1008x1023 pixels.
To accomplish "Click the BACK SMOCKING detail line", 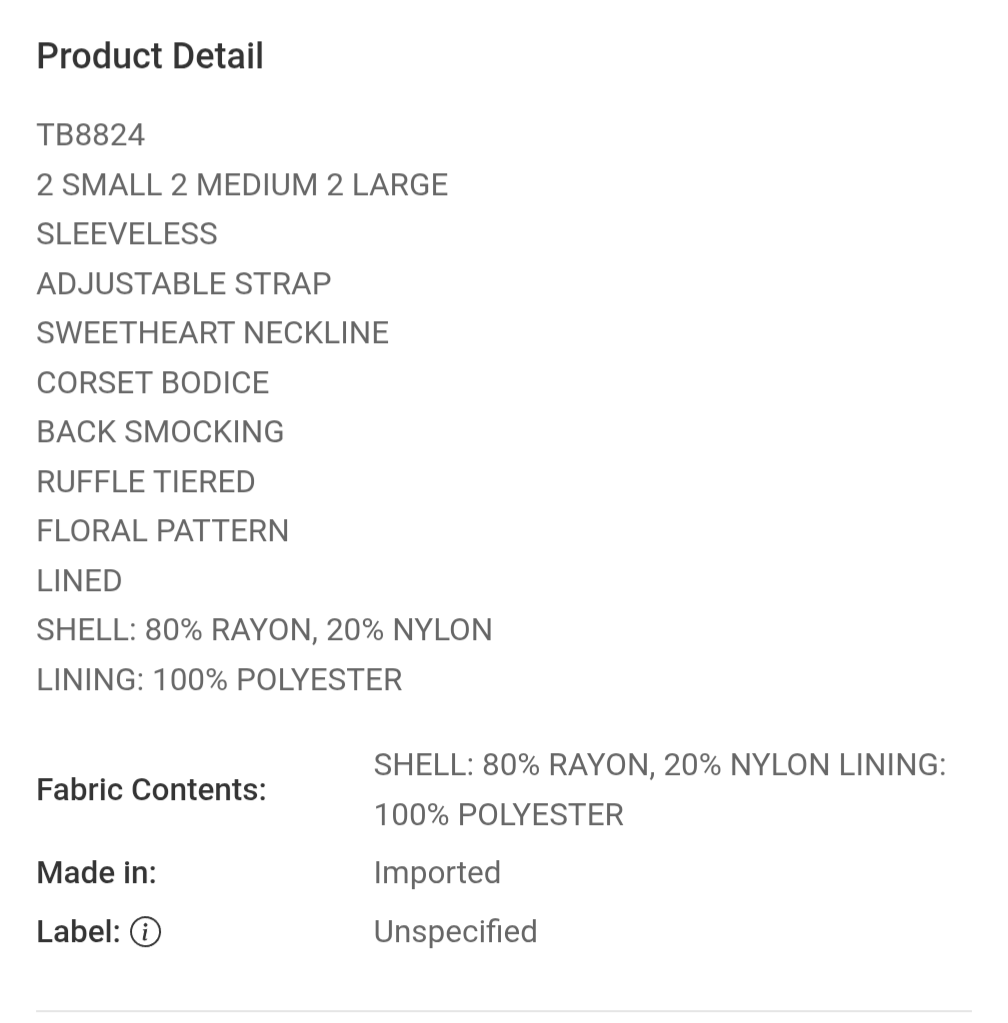I will pyautogui.click(x=160, y=432).
